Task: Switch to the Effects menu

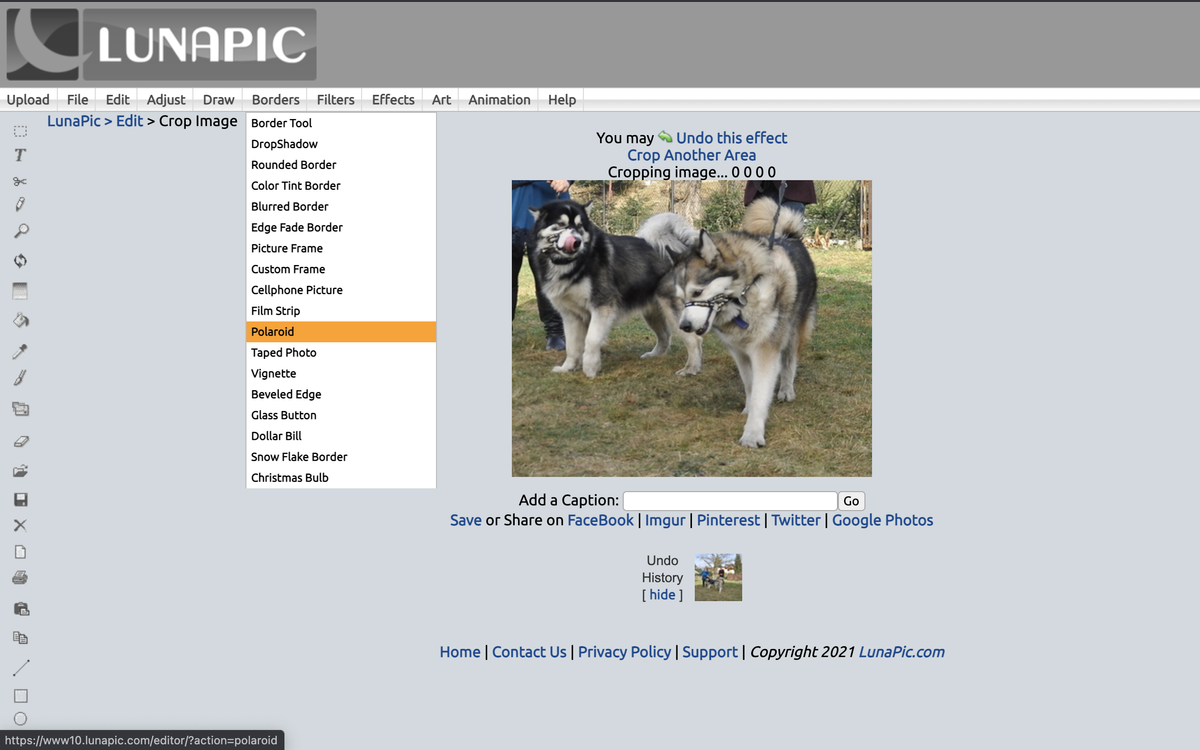Action: (392, 99)
